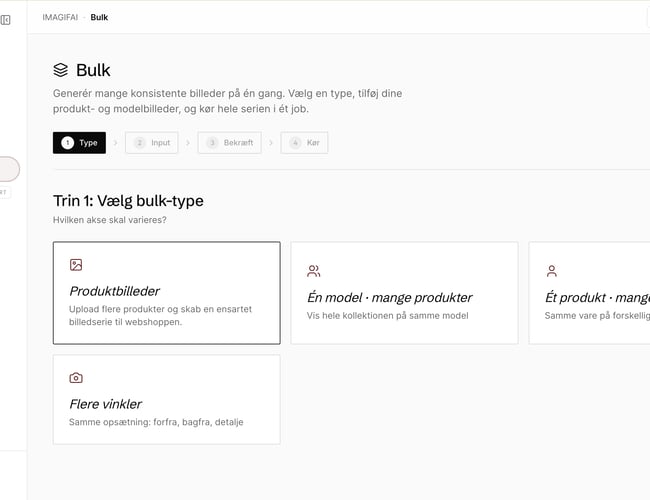
Task: Go to step 3 Bekræft
Action: (230, 143)
